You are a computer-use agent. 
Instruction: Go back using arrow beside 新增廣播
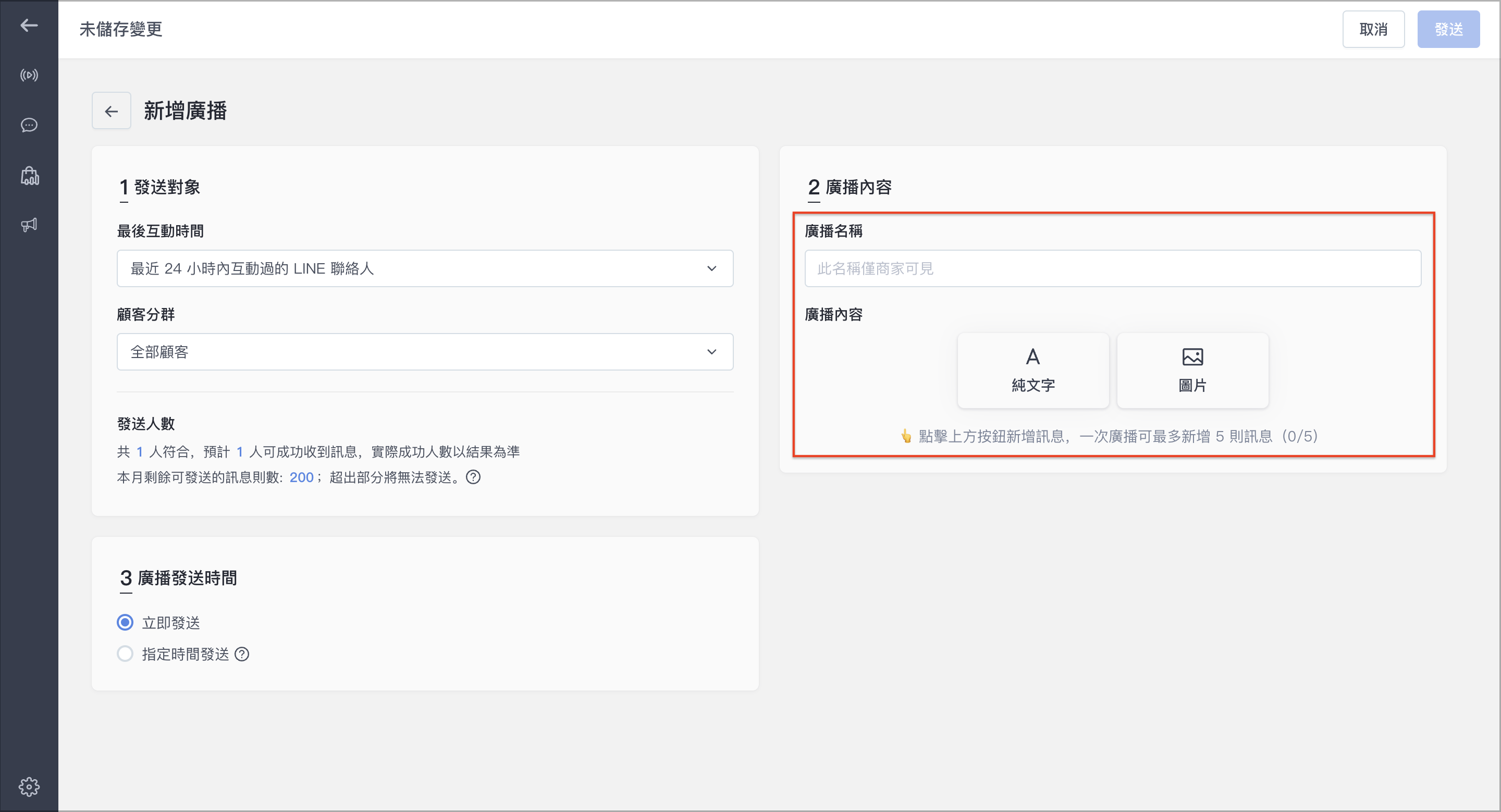click(112, 110)
